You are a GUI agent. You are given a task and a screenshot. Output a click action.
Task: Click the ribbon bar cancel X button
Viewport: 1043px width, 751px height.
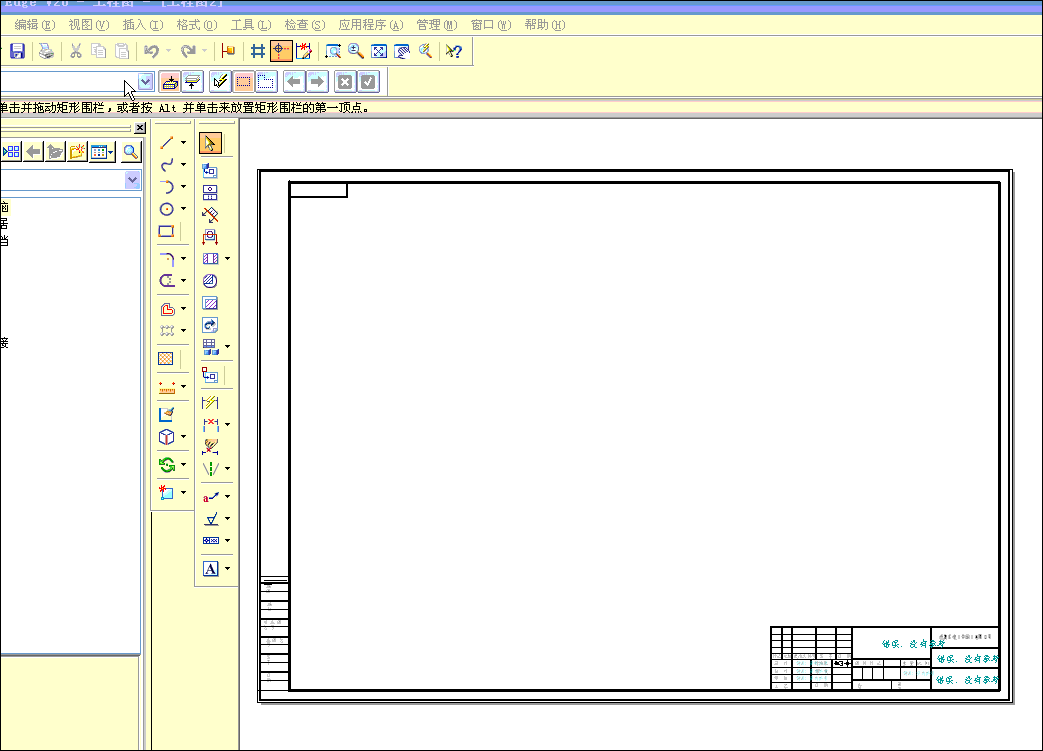coord(345,82)
